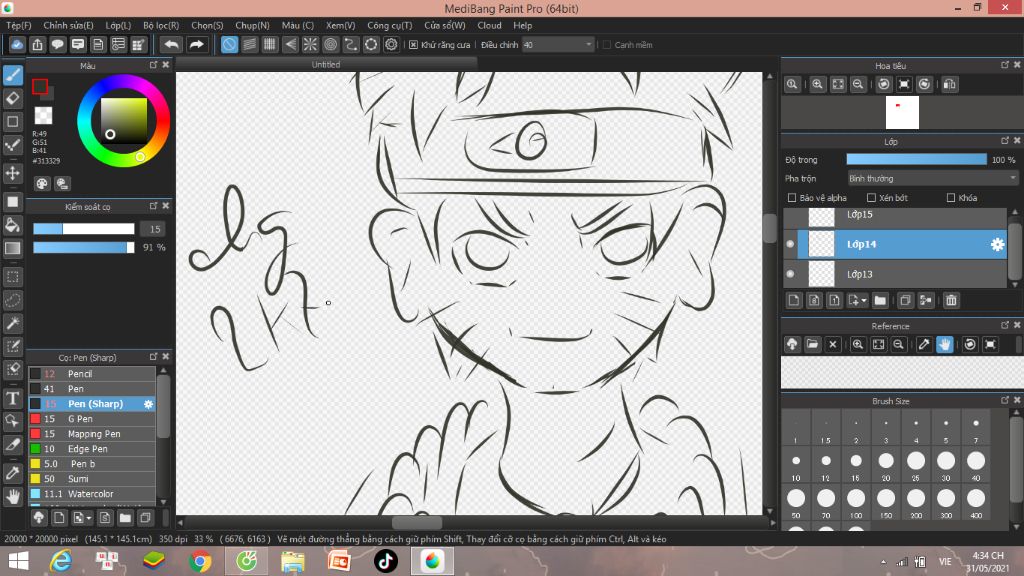Redo the last action
Image resolution: width=1024 pixels, height=576 pixels.
tap(196, 44)
